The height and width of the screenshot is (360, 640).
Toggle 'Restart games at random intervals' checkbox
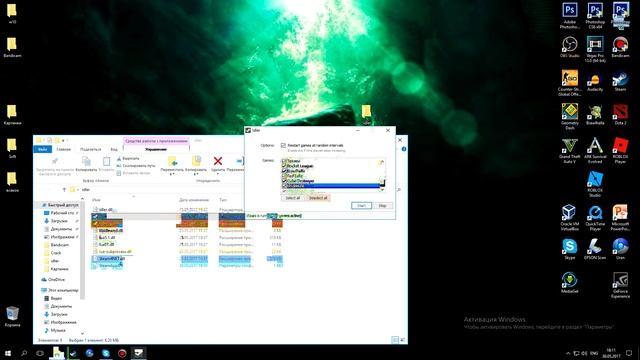283,145
